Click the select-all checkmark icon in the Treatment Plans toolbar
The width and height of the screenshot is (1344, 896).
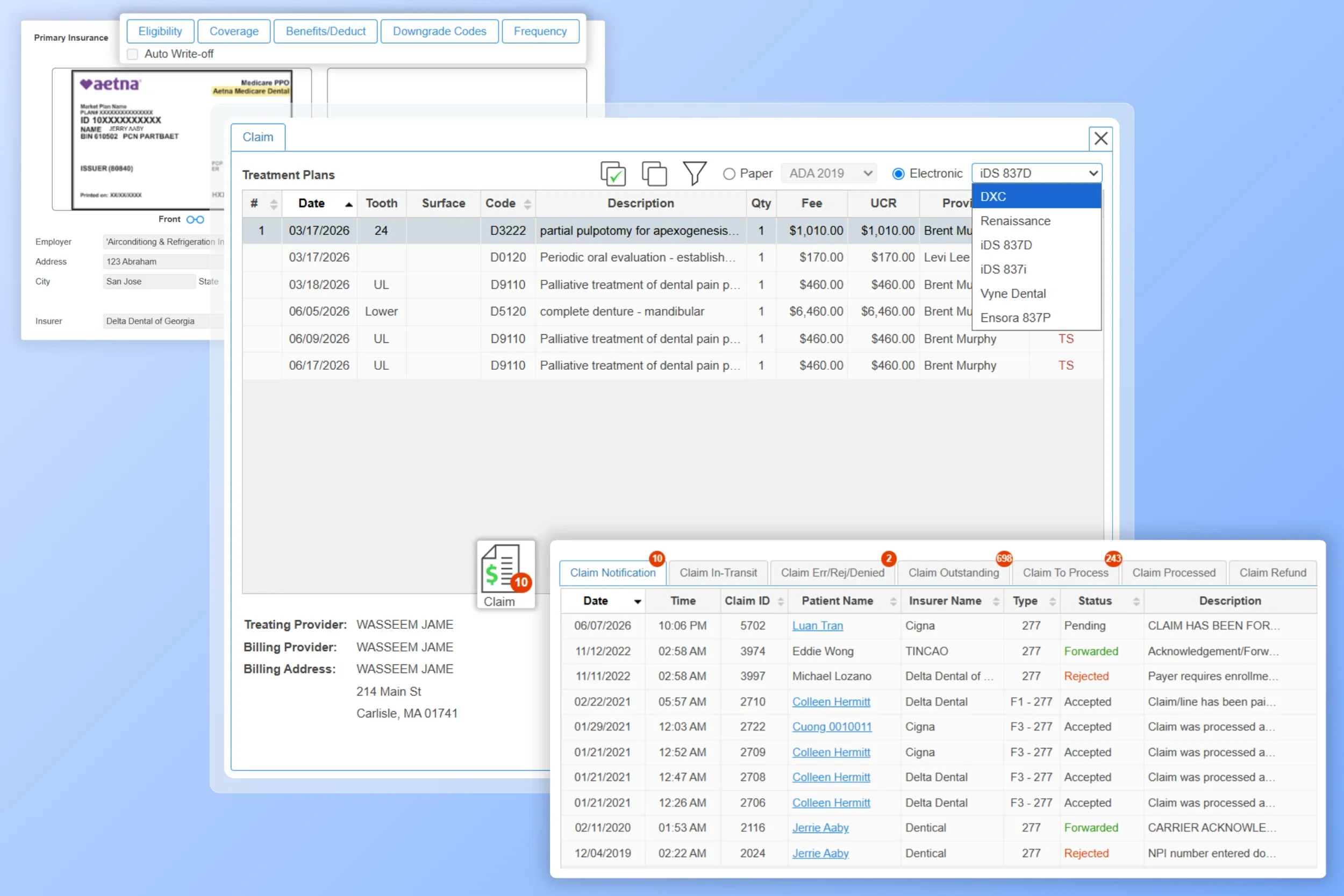tap(613, 173)
